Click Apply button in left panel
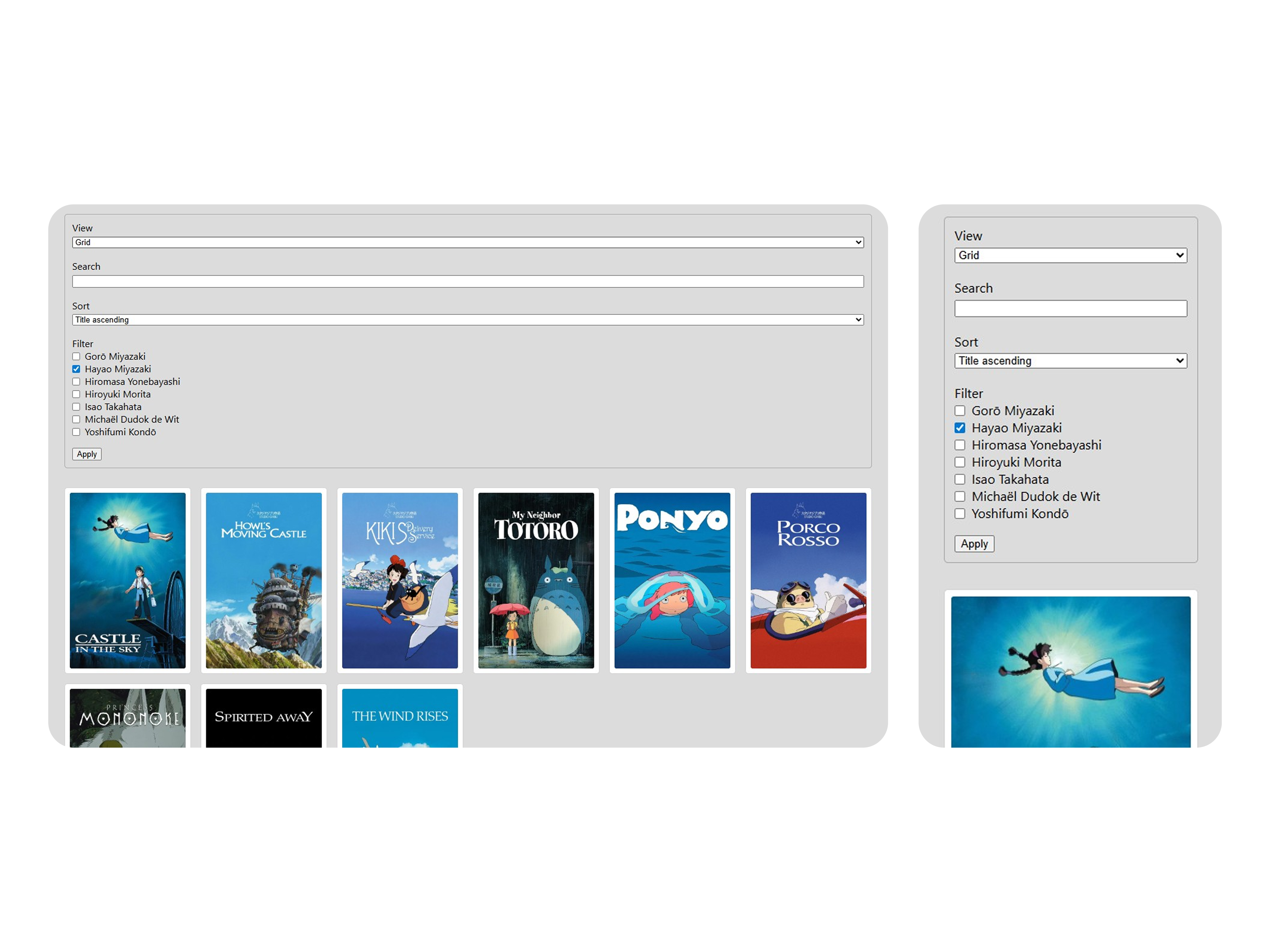The height and width of the screenshot is (952, 1270). coord(87,454)
